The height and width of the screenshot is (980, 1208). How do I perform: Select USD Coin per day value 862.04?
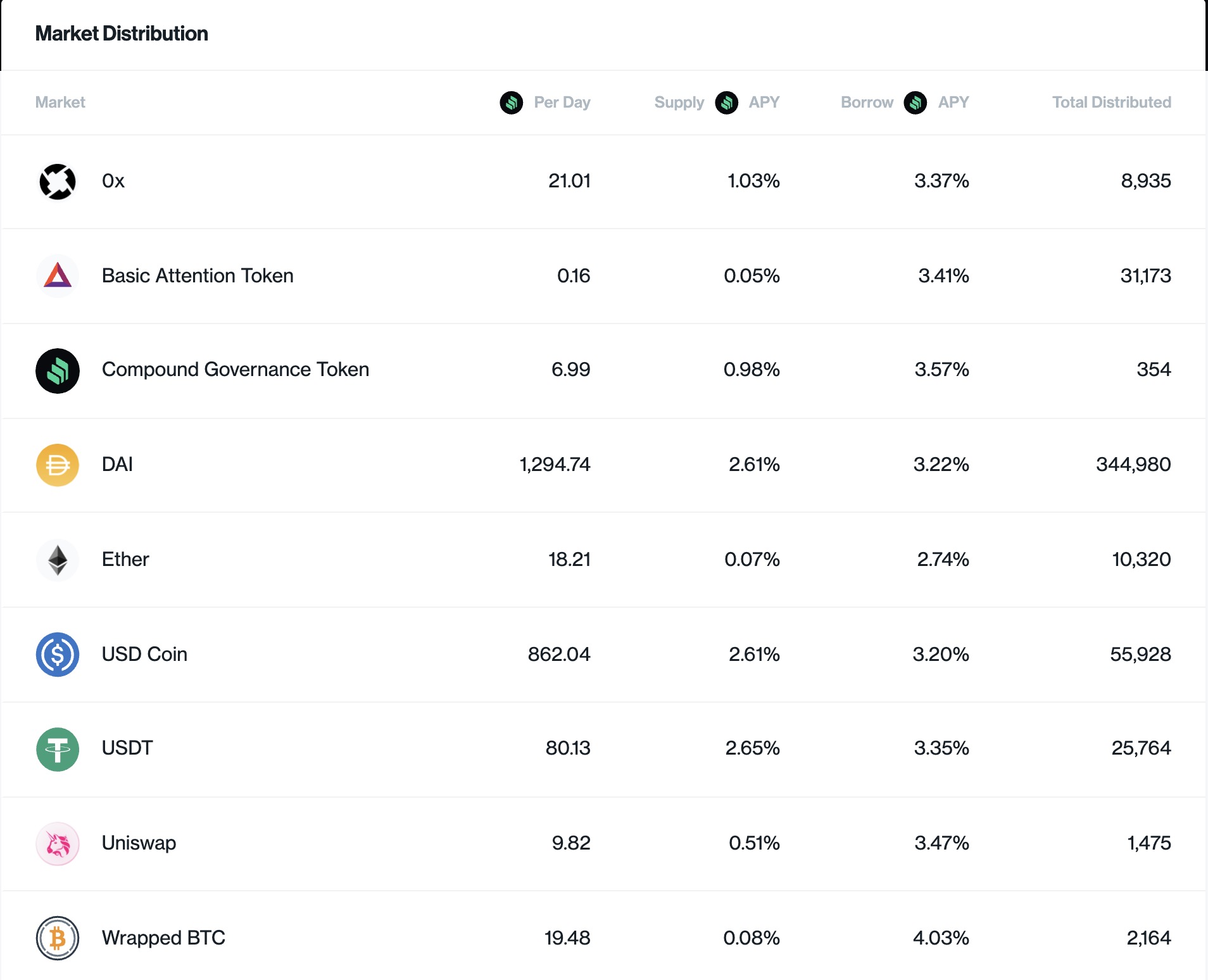pyautogui.click(x=559, y=654)
